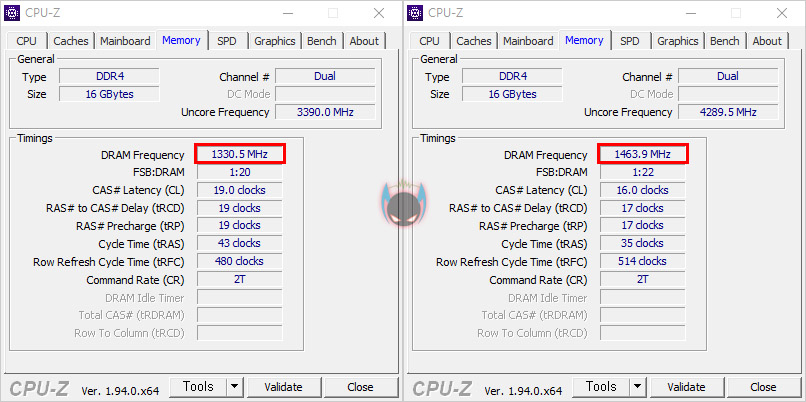806x402 pixels.
Task: Click the tRP 17 clocks value in right window
Action: click(x=643, y=225)
